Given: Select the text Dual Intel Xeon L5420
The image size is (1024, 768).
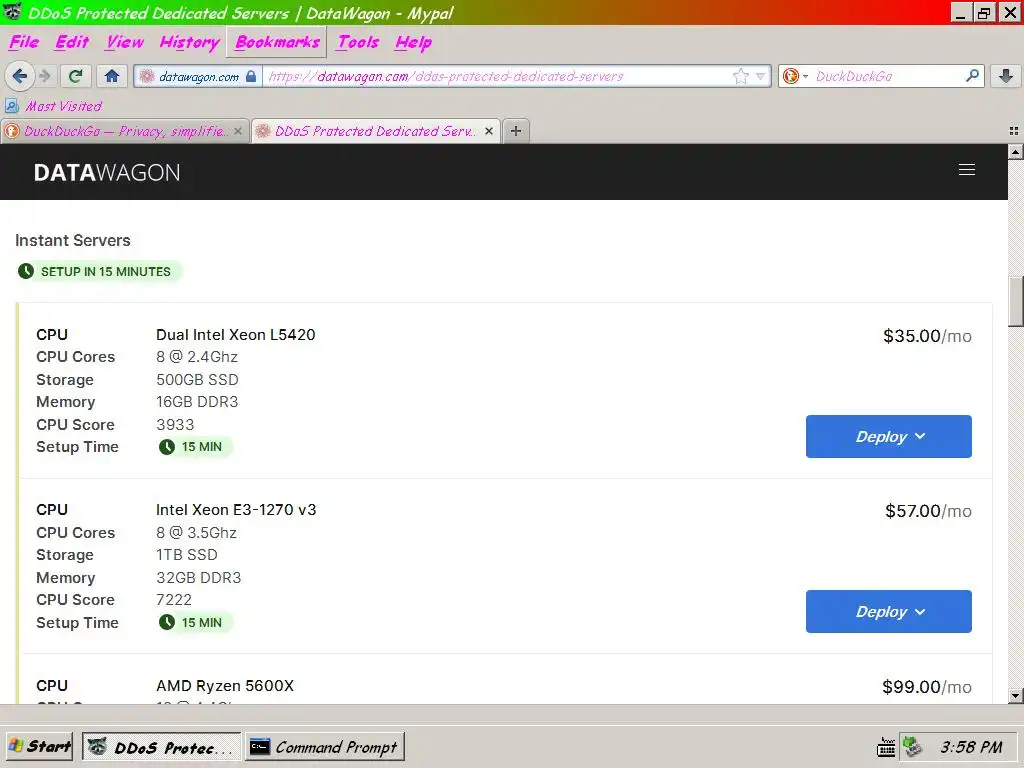Looking at the screenshot, I should 236,334.
